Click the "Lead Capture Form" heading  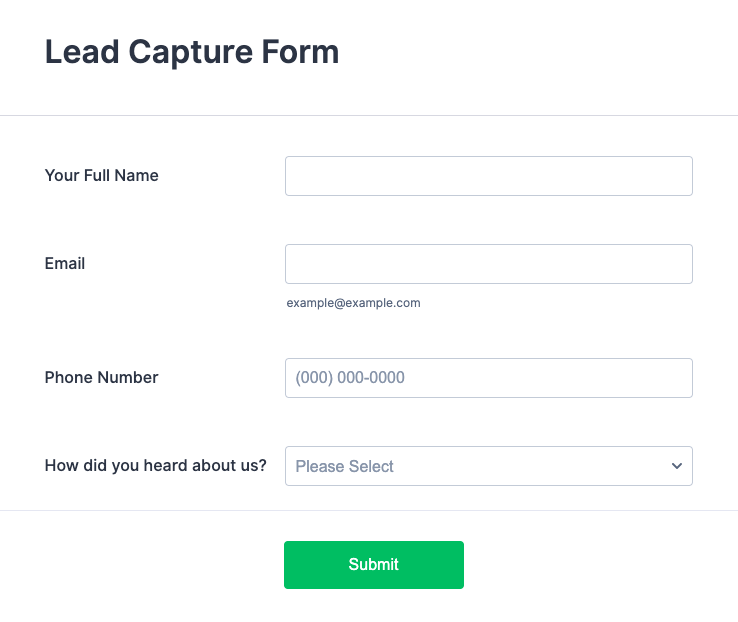point(192,52)
